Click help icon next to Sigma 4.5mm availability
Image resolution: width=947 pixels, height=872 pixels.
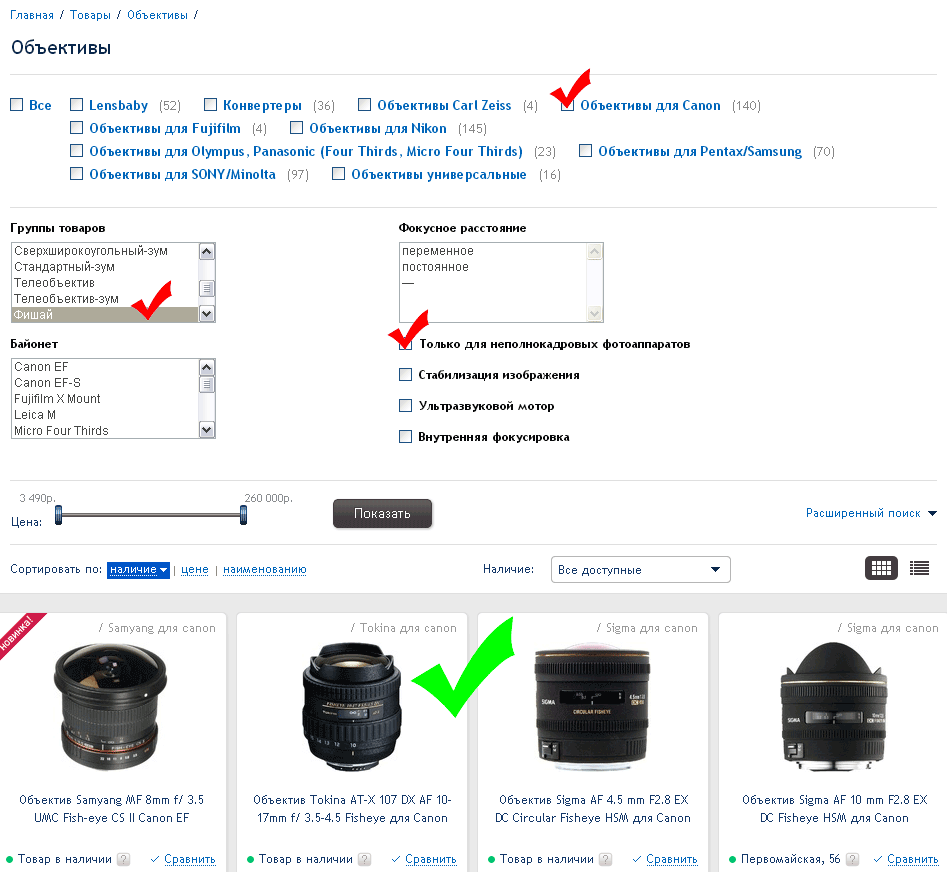(x=605, y=859)
